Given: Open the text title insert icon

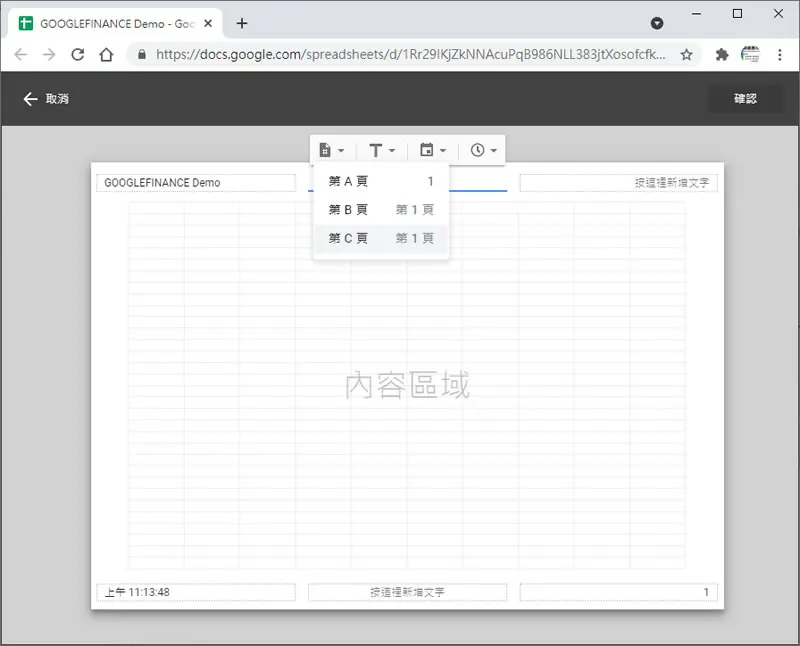Looking at the screenshot, I should point(376,151).
